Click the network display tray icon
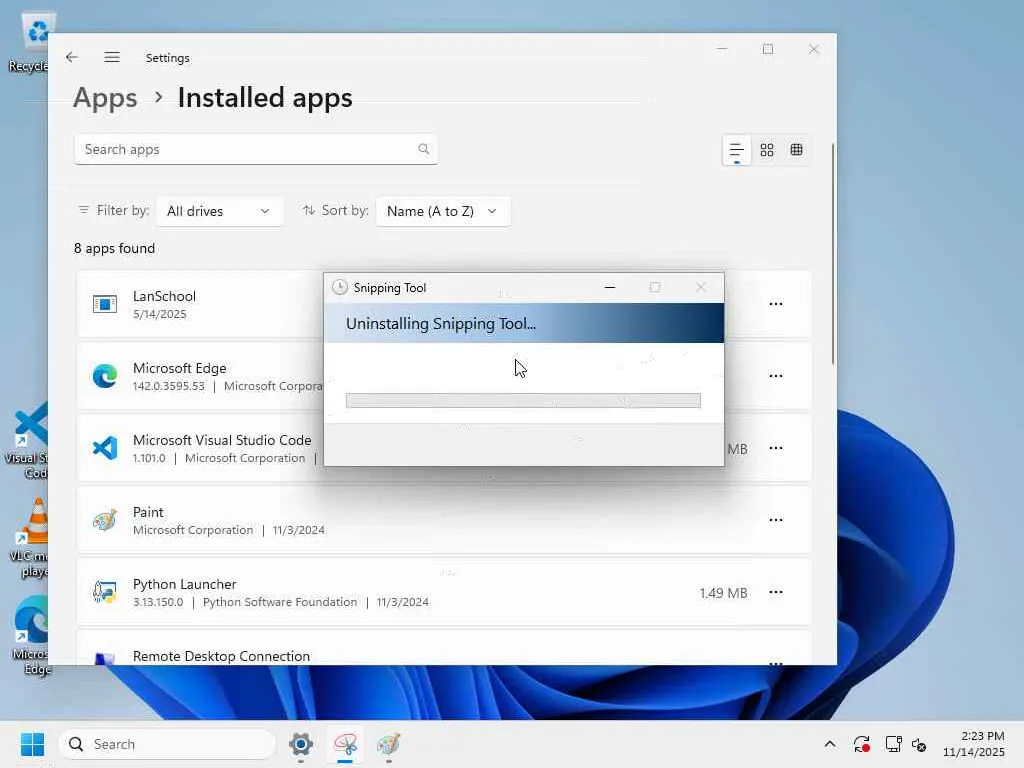The height and width of the screenshot is (768, 1024). pos(893,744)
